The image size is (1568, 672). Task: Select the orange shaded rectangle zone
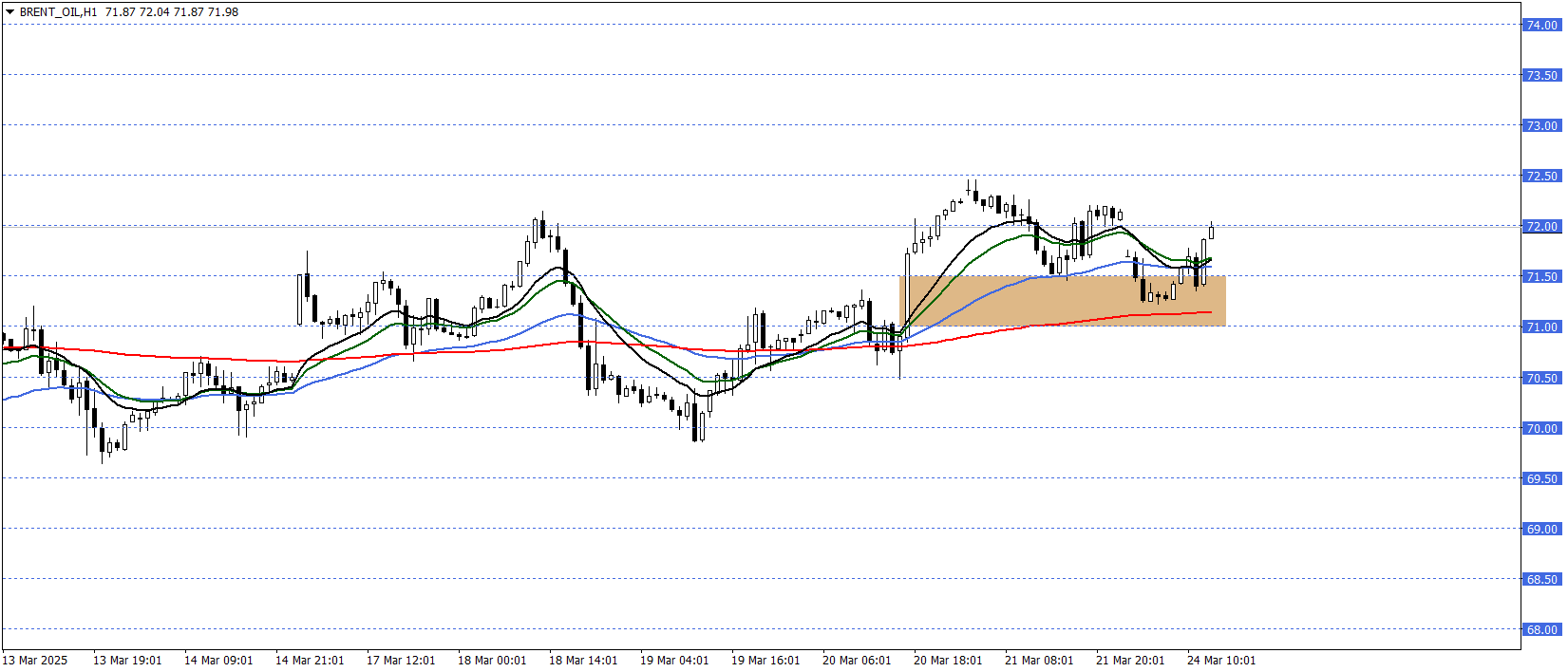1063,301
